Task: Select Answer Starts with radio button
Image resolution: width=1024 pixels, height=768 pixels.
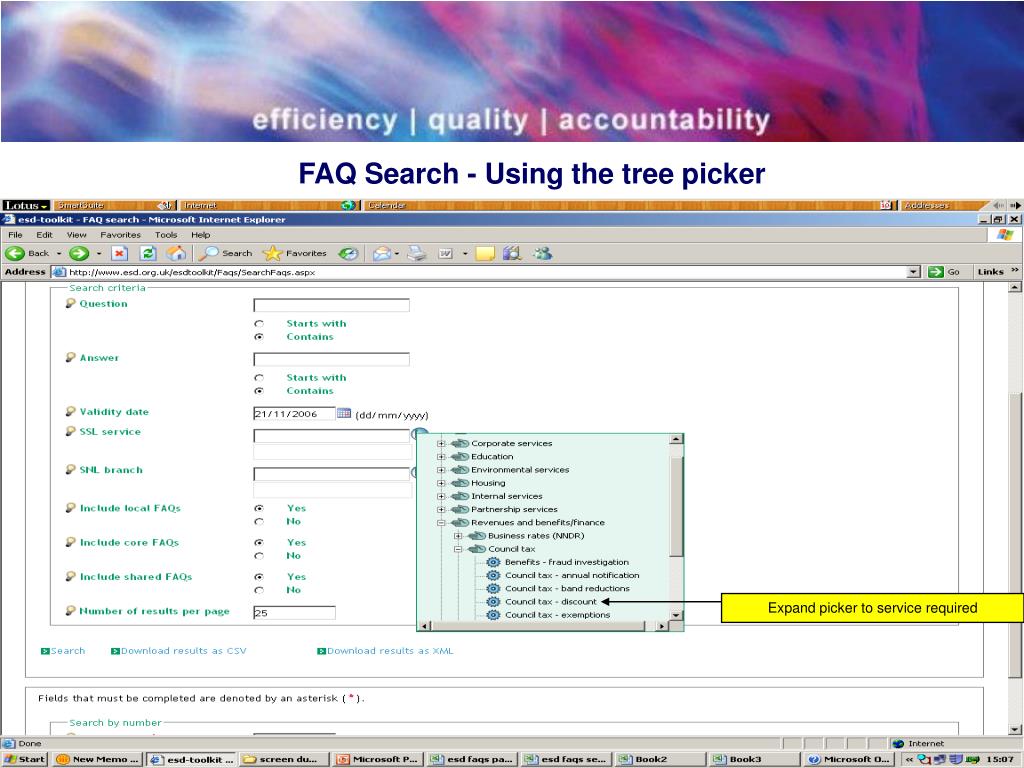Action: coord(259,378)
